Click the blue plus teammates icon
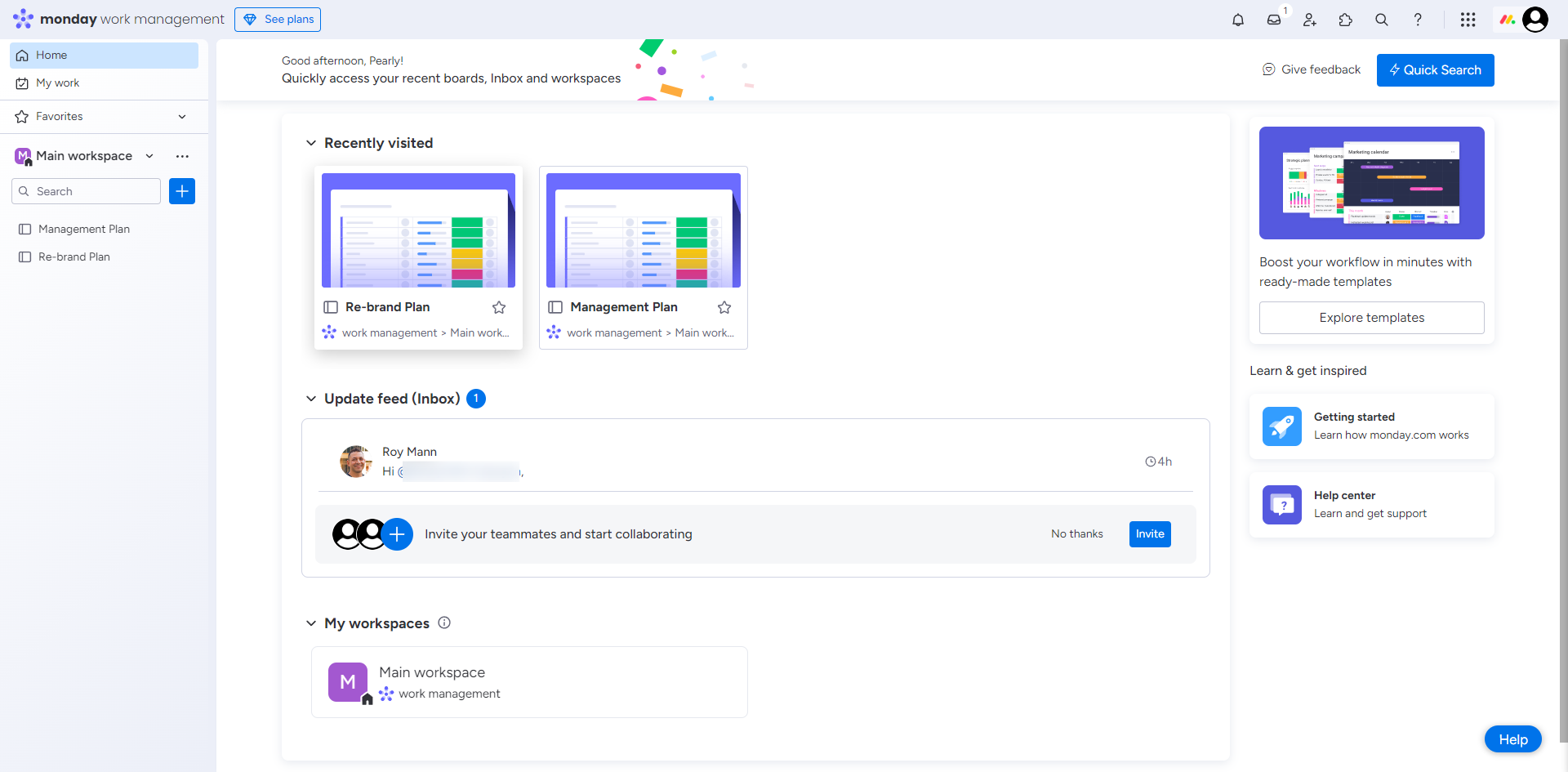 click(397, 534)
